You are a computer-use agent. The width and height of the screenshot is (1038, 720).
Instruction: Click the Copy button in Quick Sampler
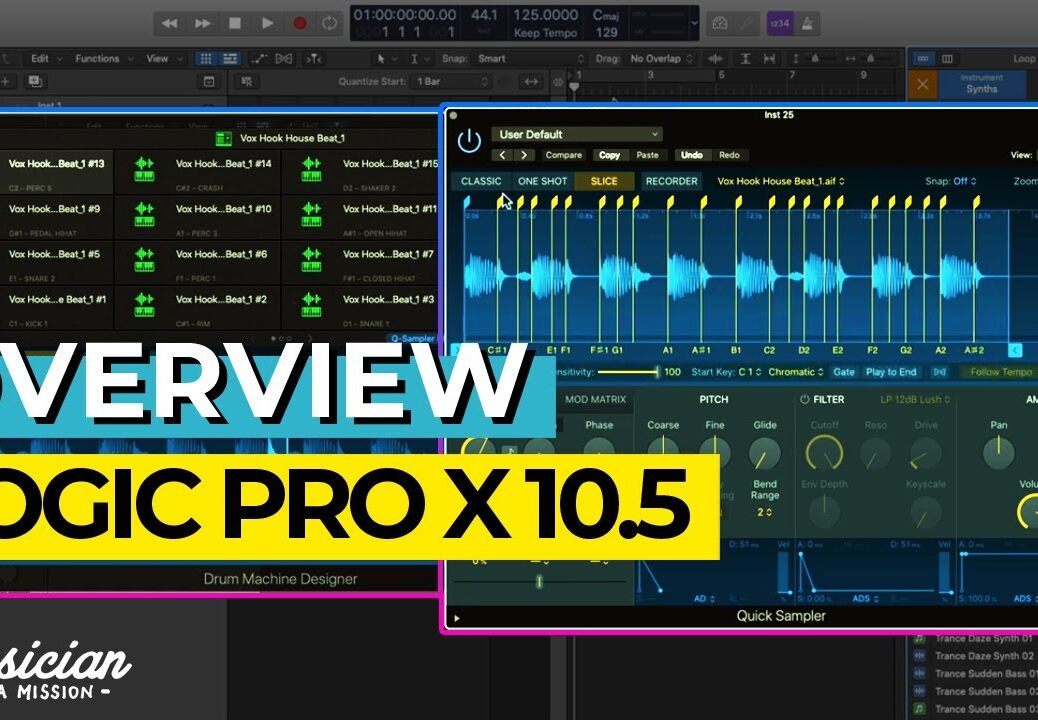click(609, 155)
